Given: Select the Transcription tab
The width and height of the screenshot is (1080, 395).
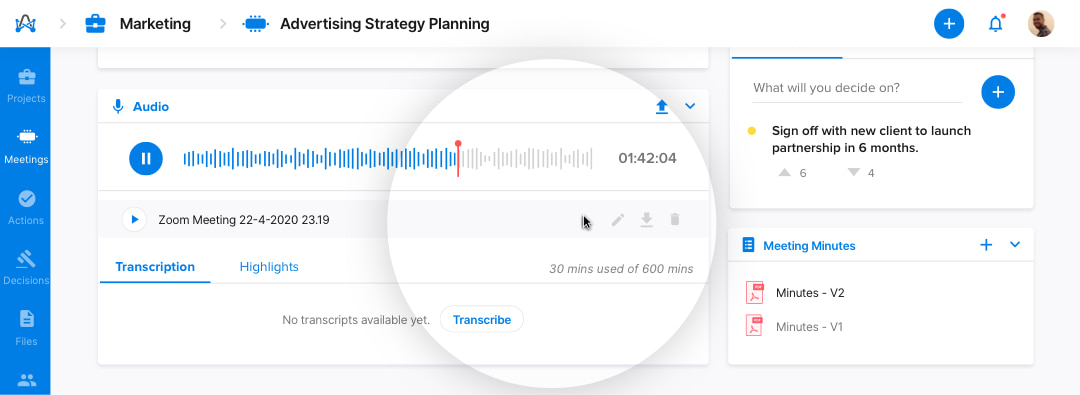Looking at the screenshot, I should coord(155,267).
